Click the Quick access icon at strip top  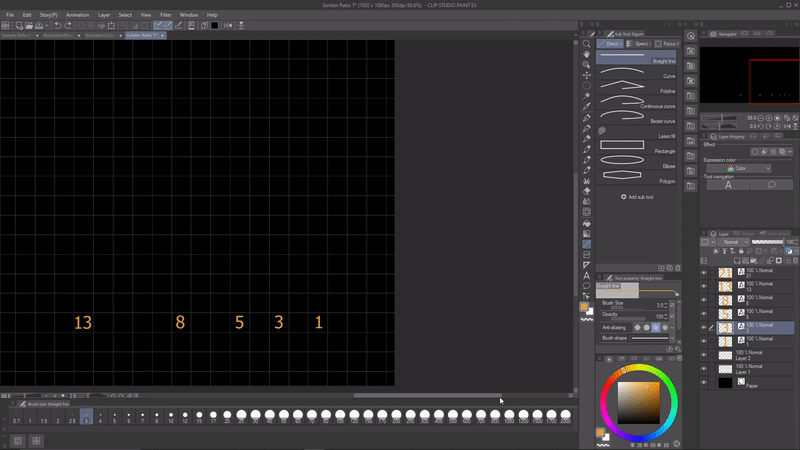(691, 36)
